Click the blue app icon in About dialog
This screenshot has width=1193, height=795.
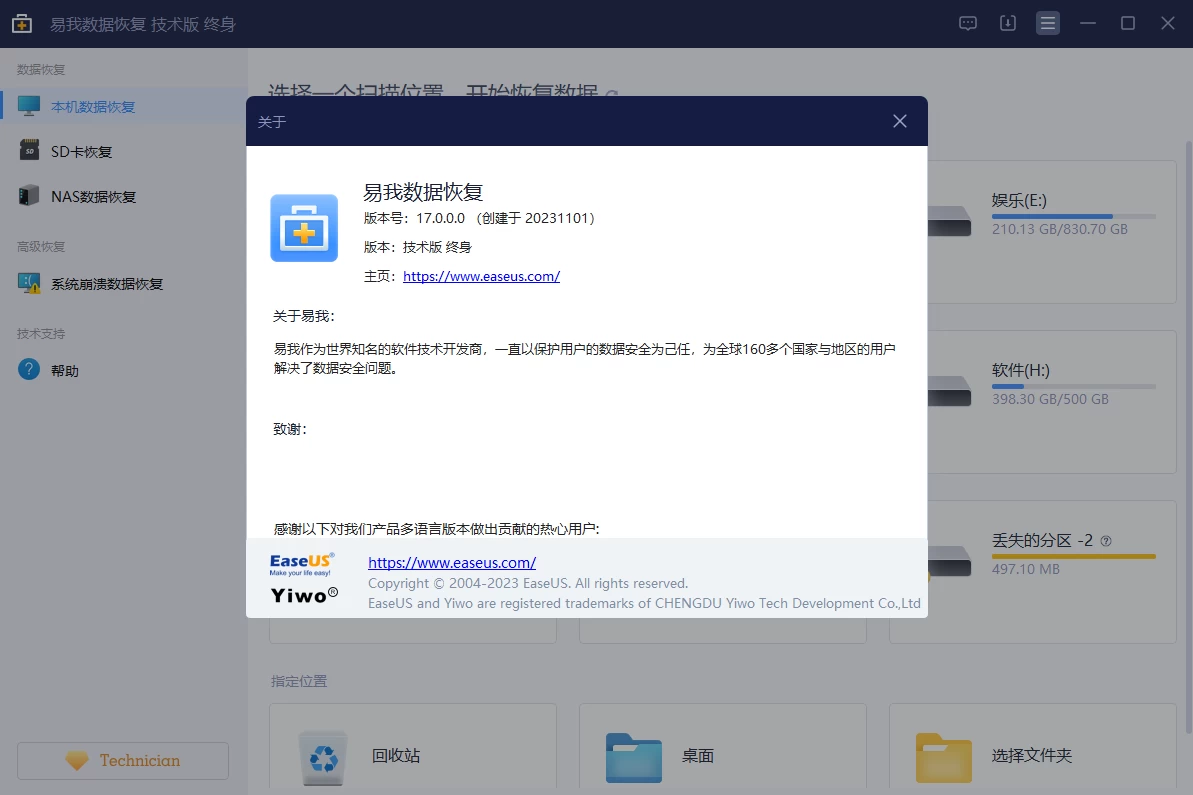(304, 228)
